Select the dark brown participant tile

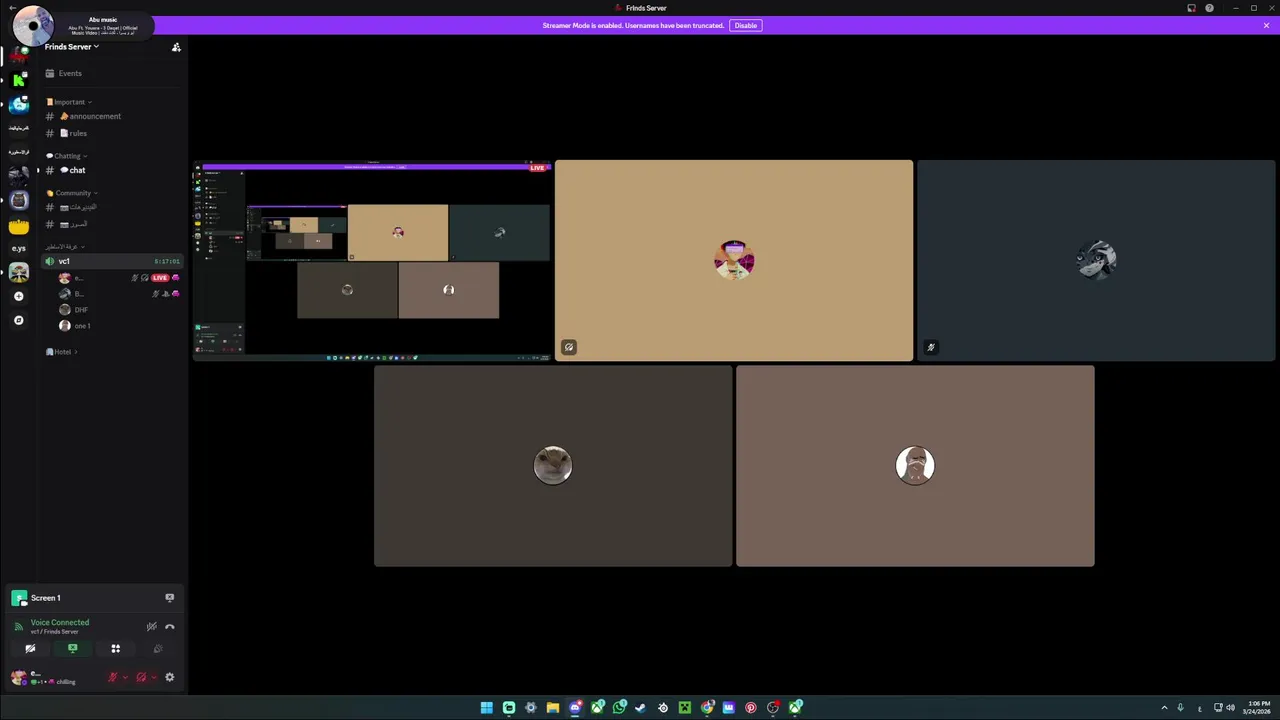pyautogui.click(x=553, y=466)
